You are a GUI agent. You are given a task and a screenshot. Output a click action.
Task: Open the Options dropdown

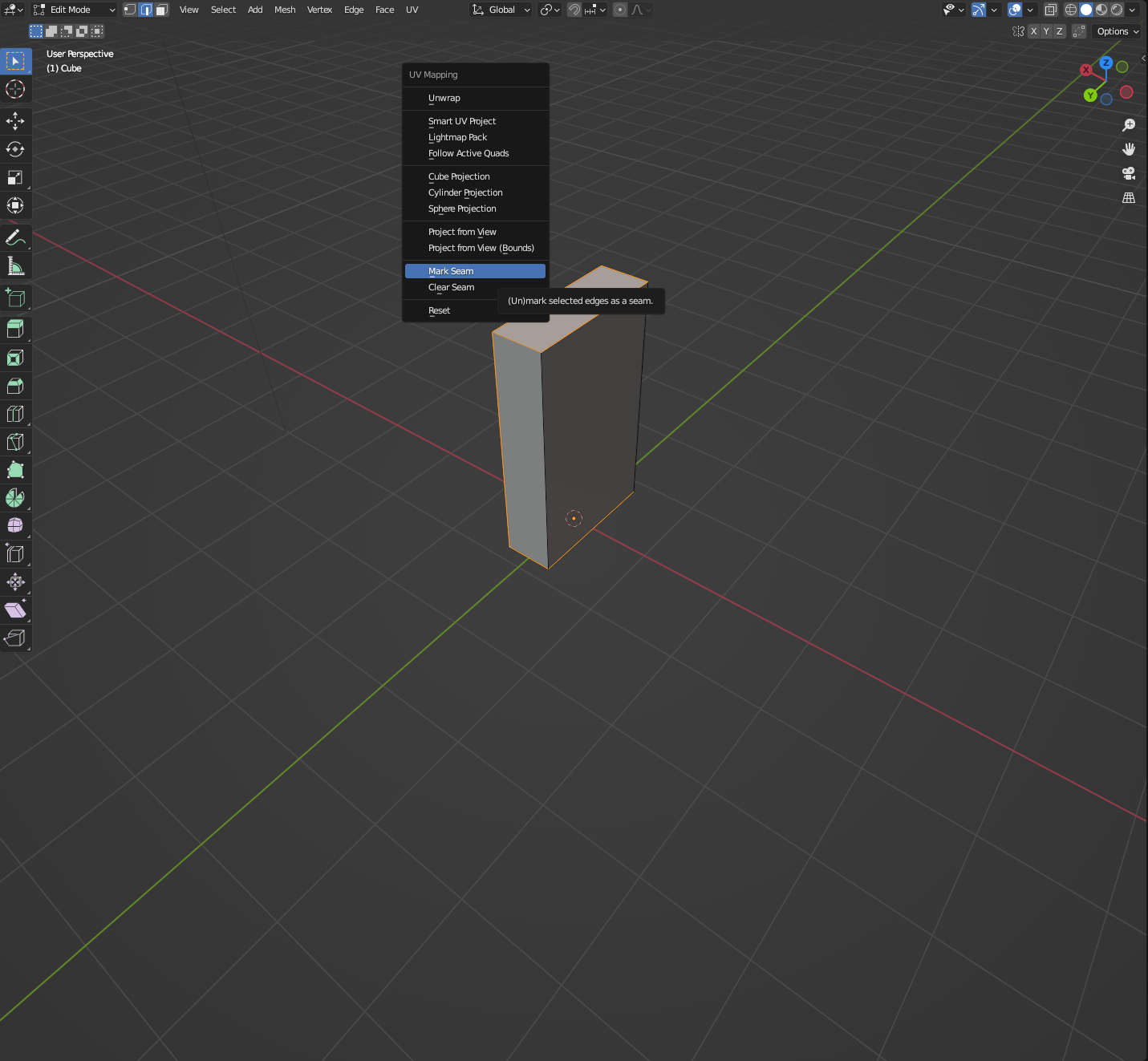point(1118,31)
